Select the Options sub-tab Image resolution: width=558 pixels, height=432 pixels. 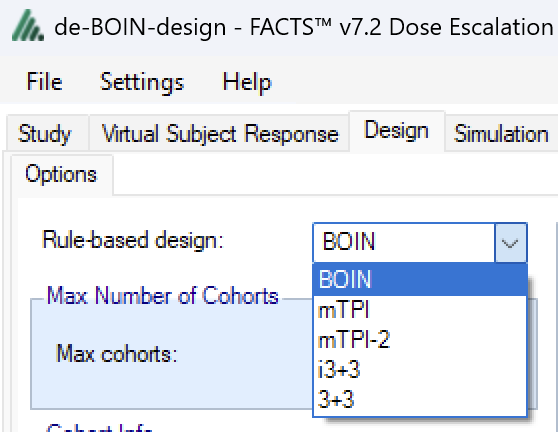61,174
